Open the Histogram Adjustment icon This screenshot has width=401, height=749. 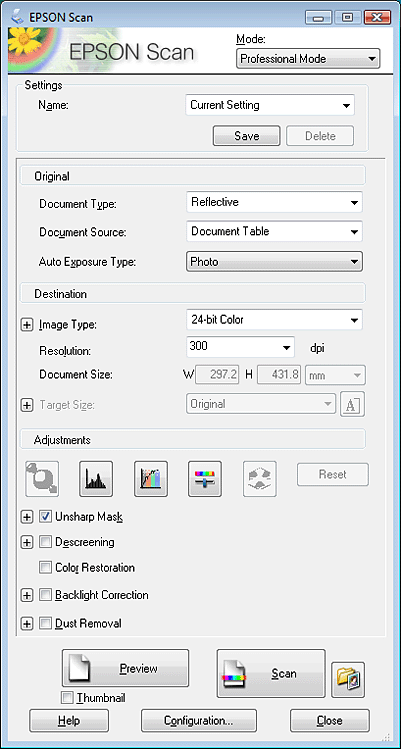tap(96, 478)
